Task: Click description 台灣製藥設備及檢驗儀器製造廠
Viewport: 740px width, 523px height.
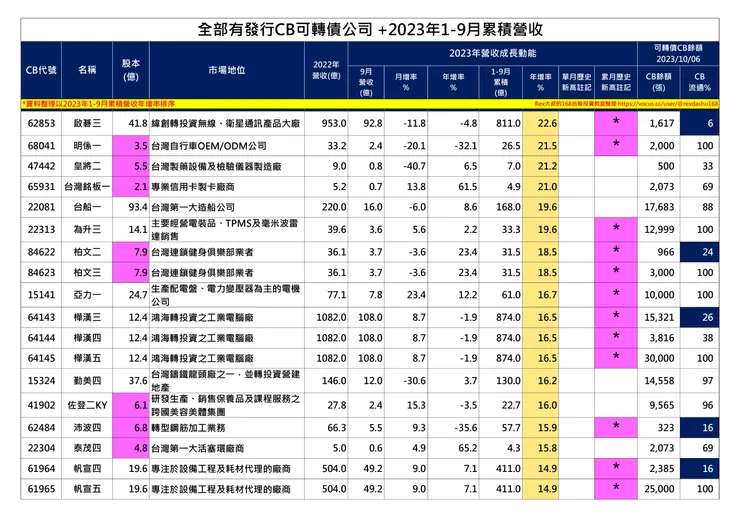Action: point(216,166)
